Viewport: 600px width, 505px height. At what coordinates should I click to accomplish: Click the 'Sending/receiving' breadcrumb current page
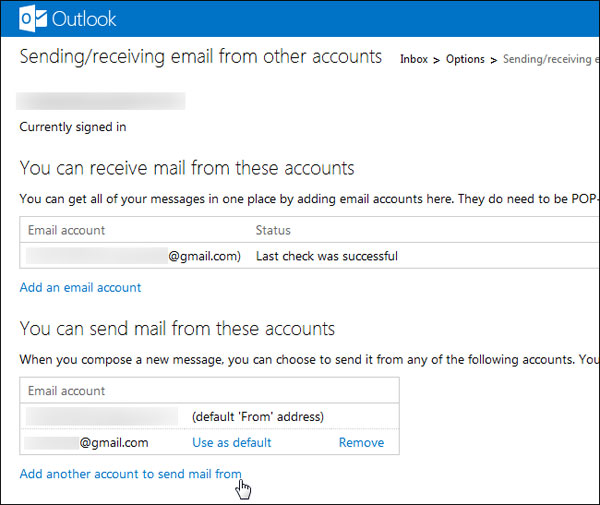551,59
